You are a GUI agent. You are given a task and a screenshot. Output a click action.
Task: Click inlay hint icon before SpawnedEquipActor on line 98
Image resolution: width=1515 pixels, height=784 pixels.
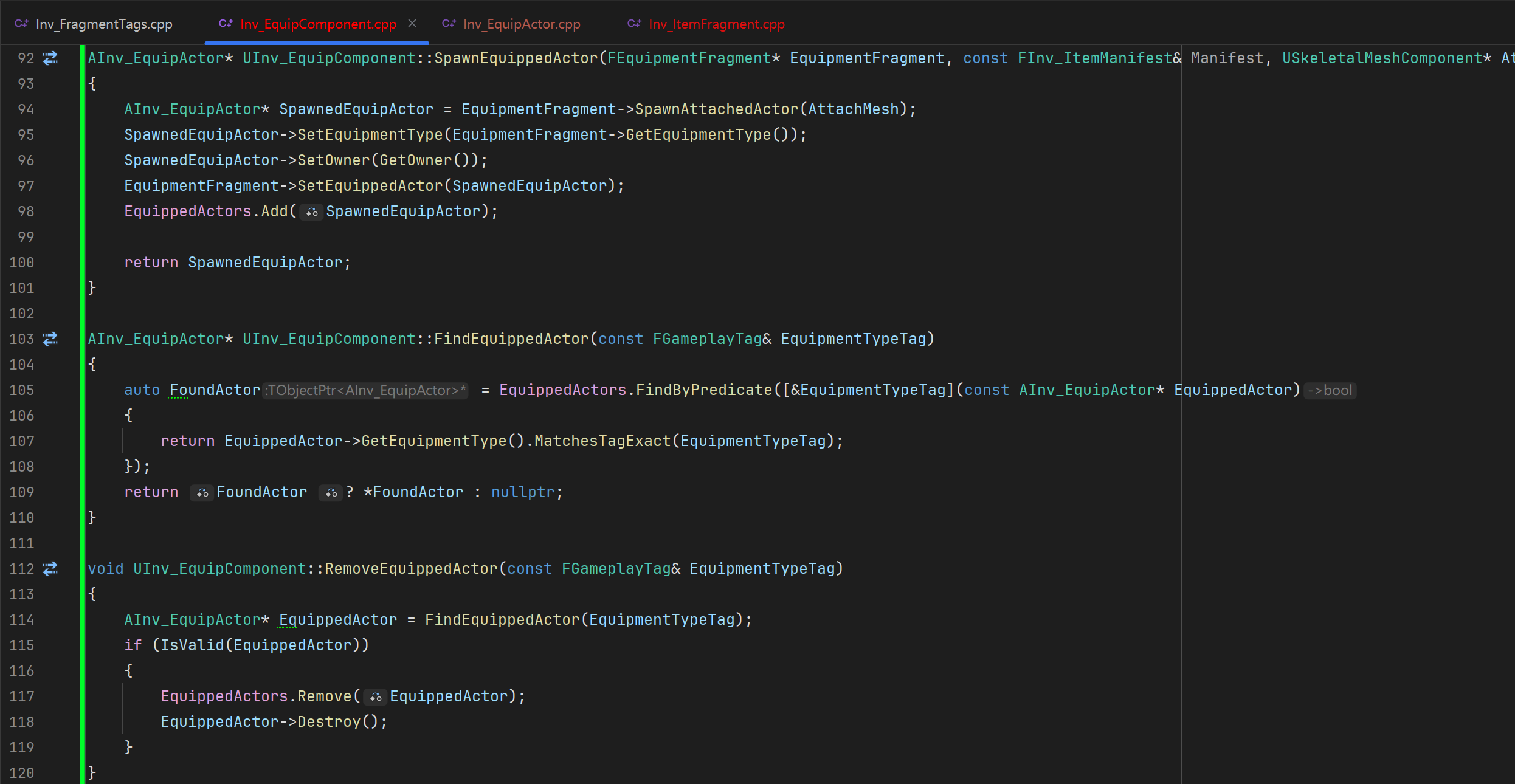point(312,212)
